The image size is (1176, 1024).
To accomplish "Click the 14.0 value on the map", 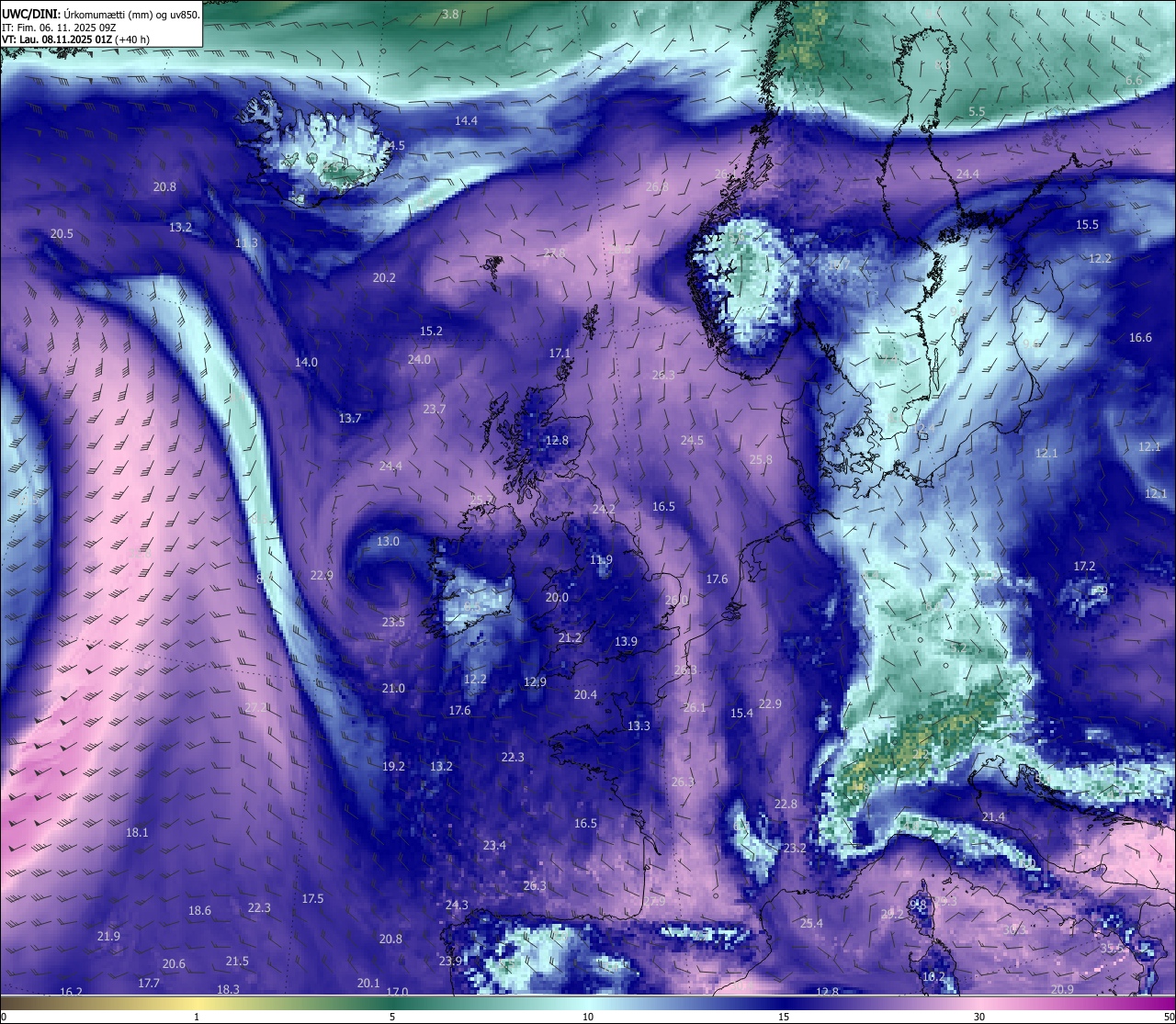I will (306, 363).
